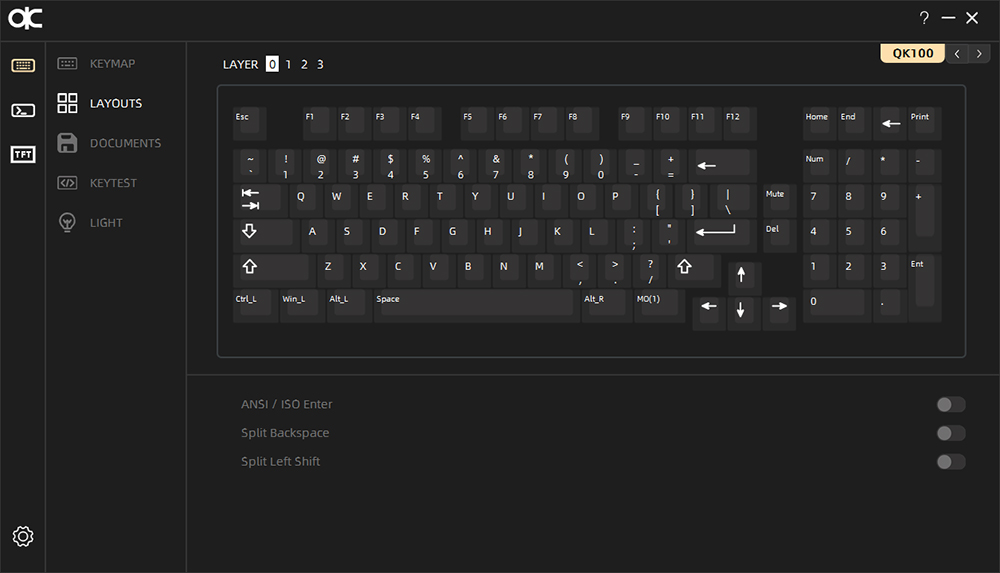This screenshot has width=1000, height=573.
Task: Toggle Split Backspace switch
Action: pos(950,433)
